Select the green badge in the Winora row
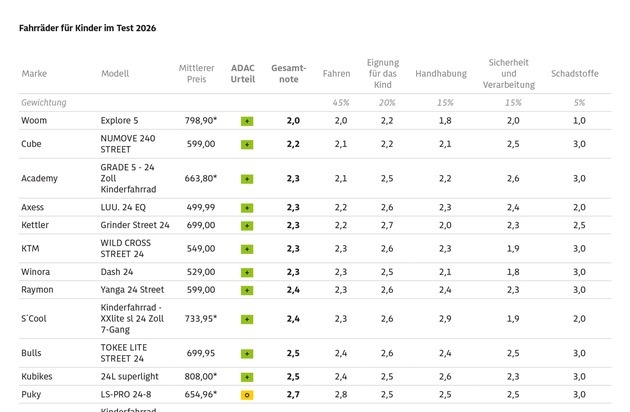 point(247,272)
